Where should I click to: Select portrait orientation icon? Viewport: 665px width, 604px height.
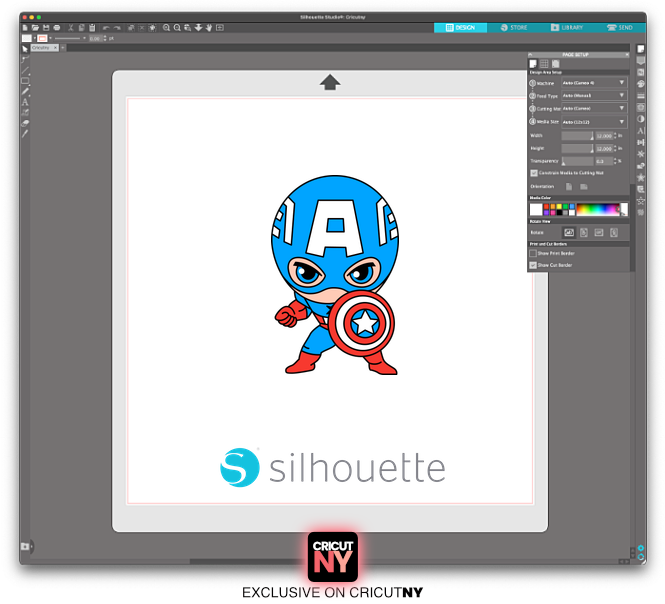569,187
